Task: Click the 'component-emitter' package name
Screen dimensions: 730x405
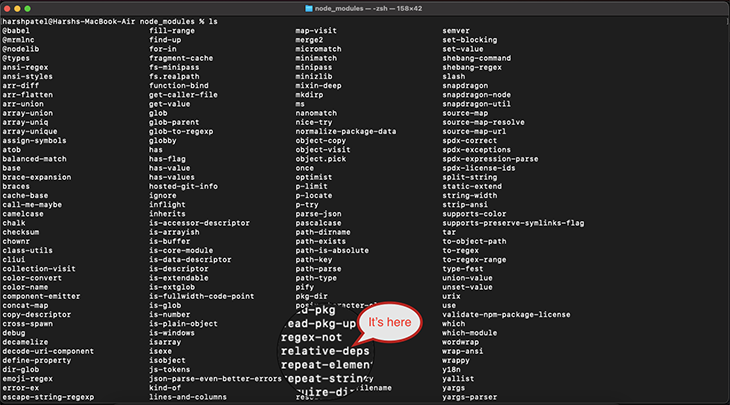Action: [x=41, y=297]
